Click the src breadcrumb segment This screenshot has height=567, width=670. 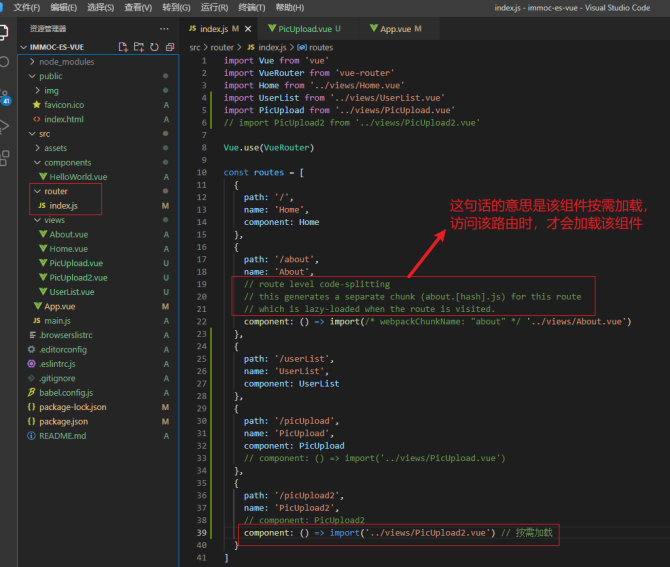click(x=195, y=47)
